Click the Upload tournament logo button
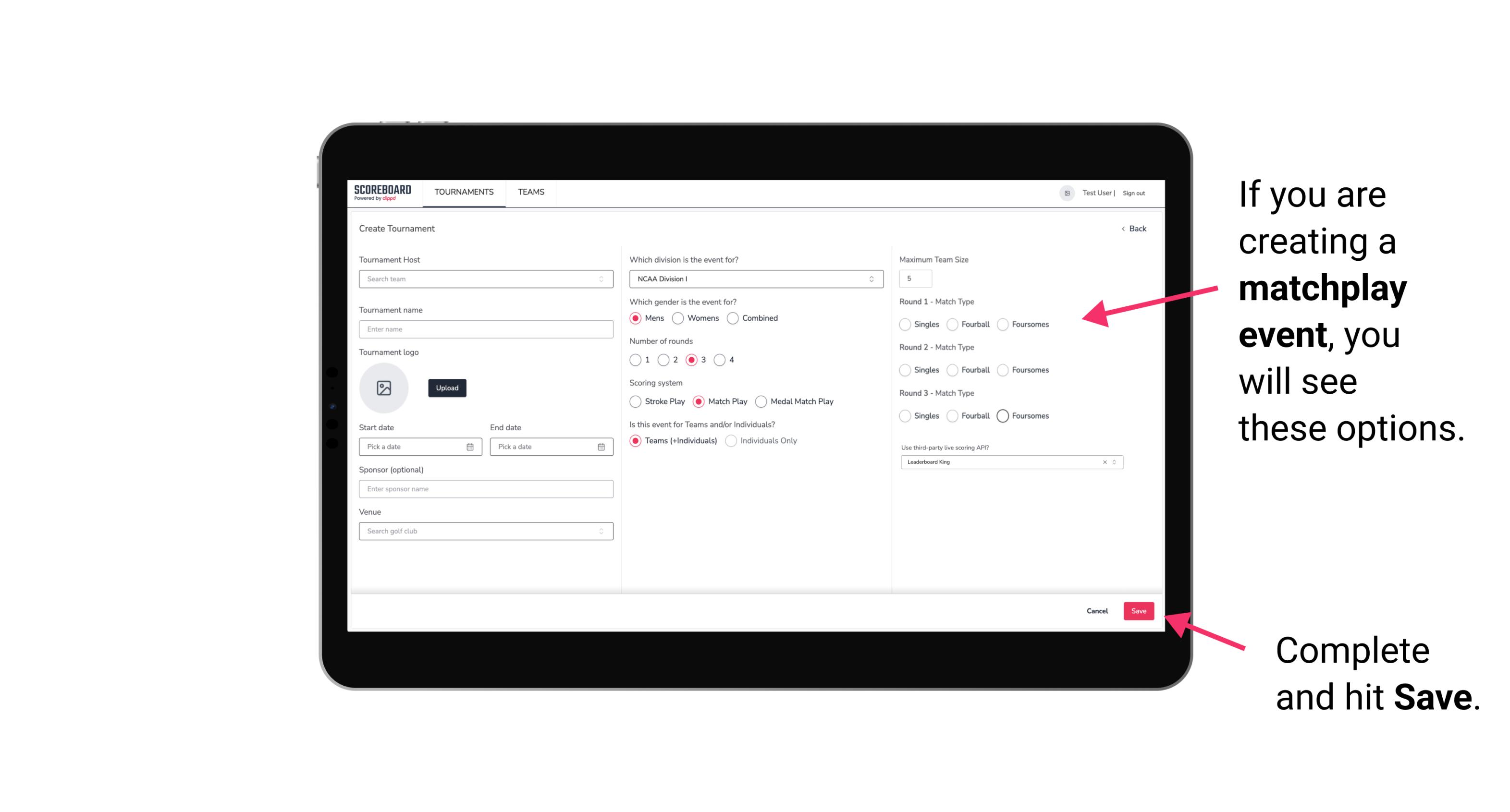The height and width of the screenshot is (812, 1510). (x=447, y=388)
